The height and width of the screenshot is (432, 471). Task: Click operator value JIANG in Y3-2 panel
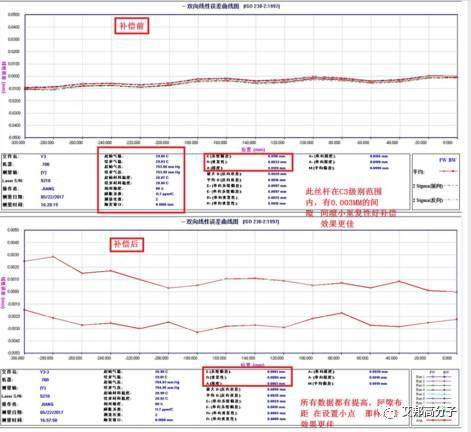[x=48, y=404]
